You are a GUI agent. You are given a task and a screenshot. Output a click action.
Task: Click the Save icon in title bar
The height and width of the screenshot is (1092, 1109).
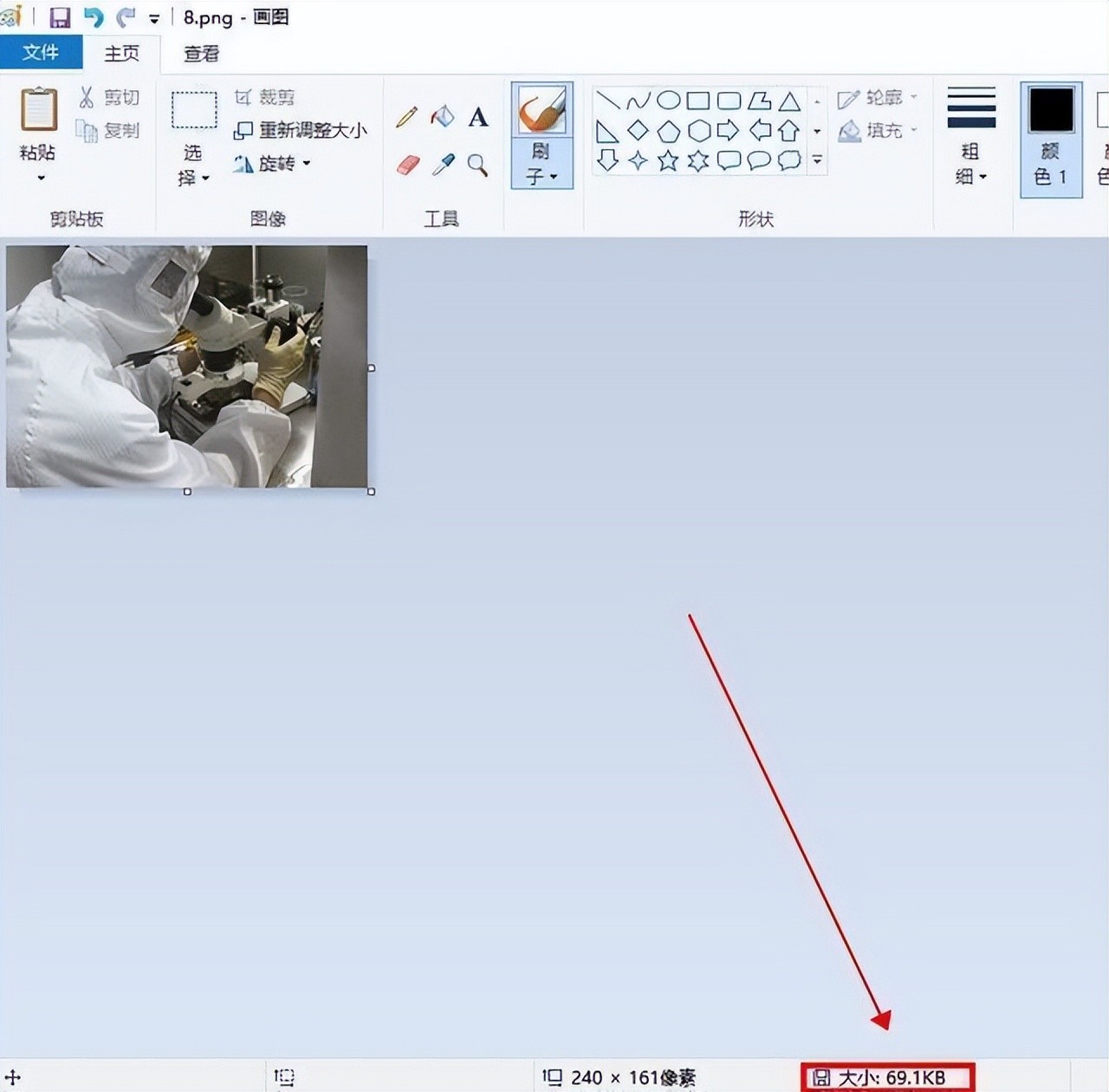point(60,17)
